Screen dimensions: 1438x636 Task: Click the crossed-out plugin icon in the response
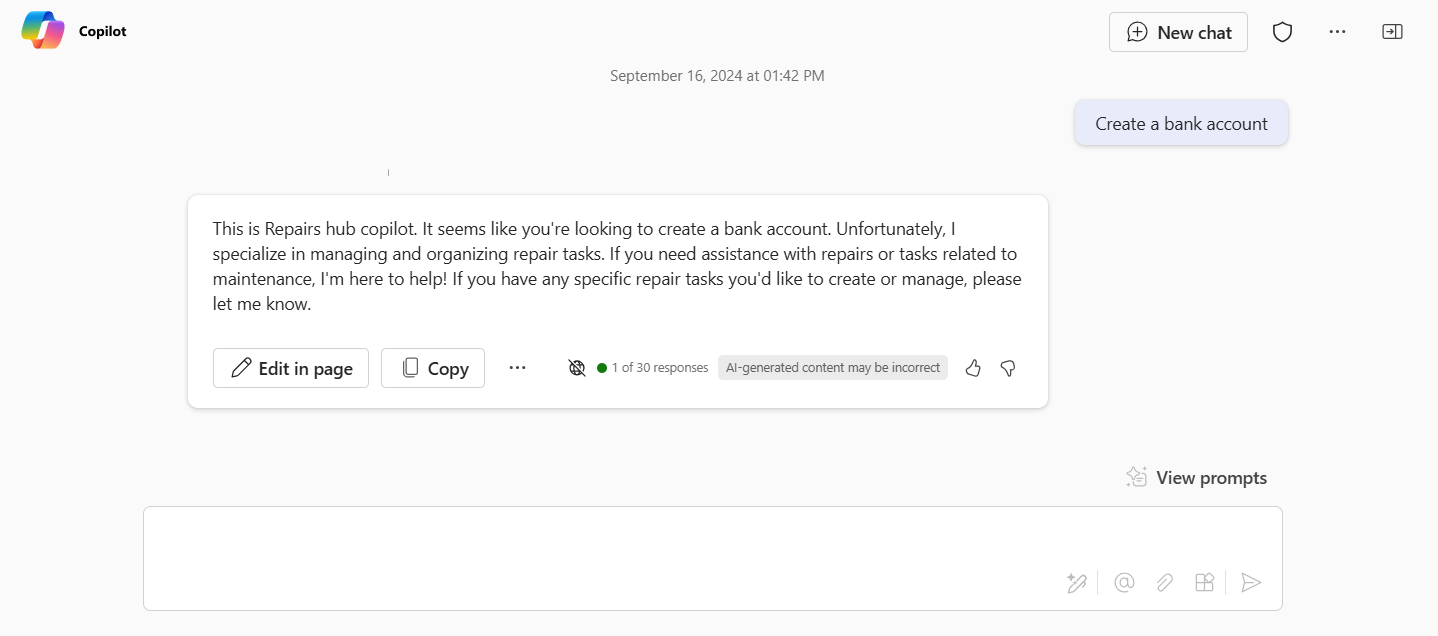click(x=577, y=368)
